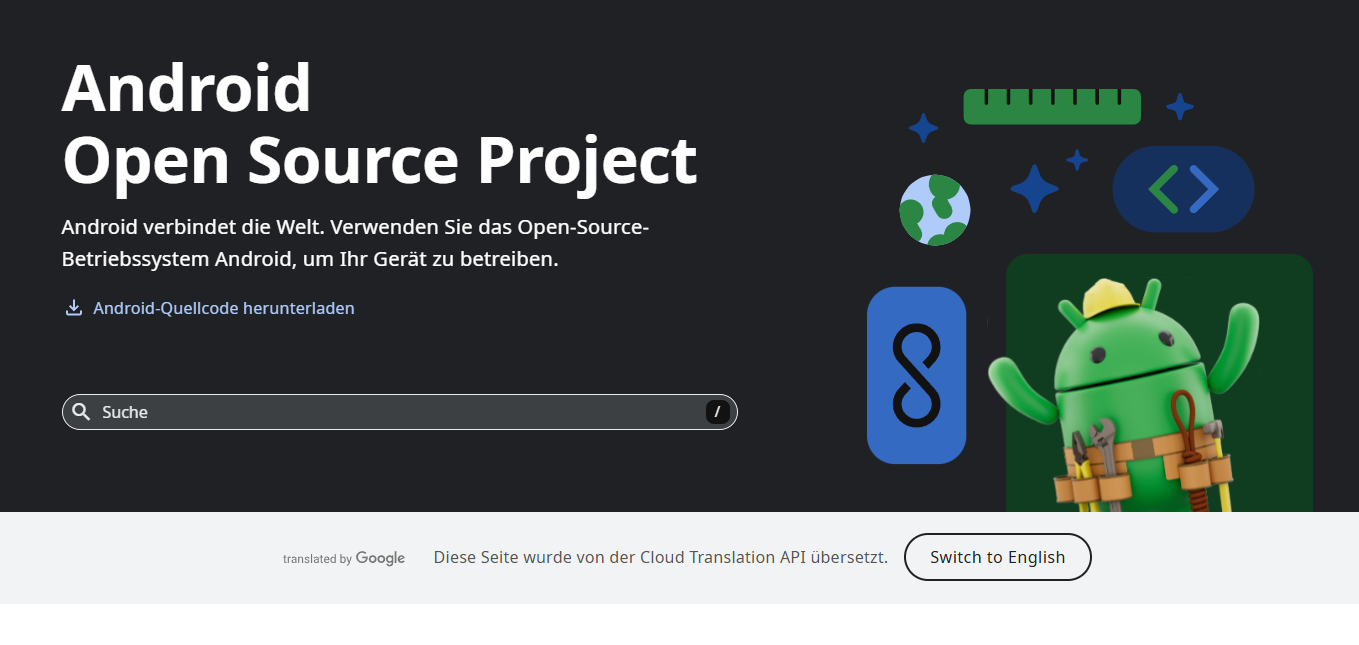Image resolution: width=1359 pixels, height=645 pixels.
Task: Click the yellow hard hat on the mascot
Action: pyautogui.click(x=1110, y=297)
